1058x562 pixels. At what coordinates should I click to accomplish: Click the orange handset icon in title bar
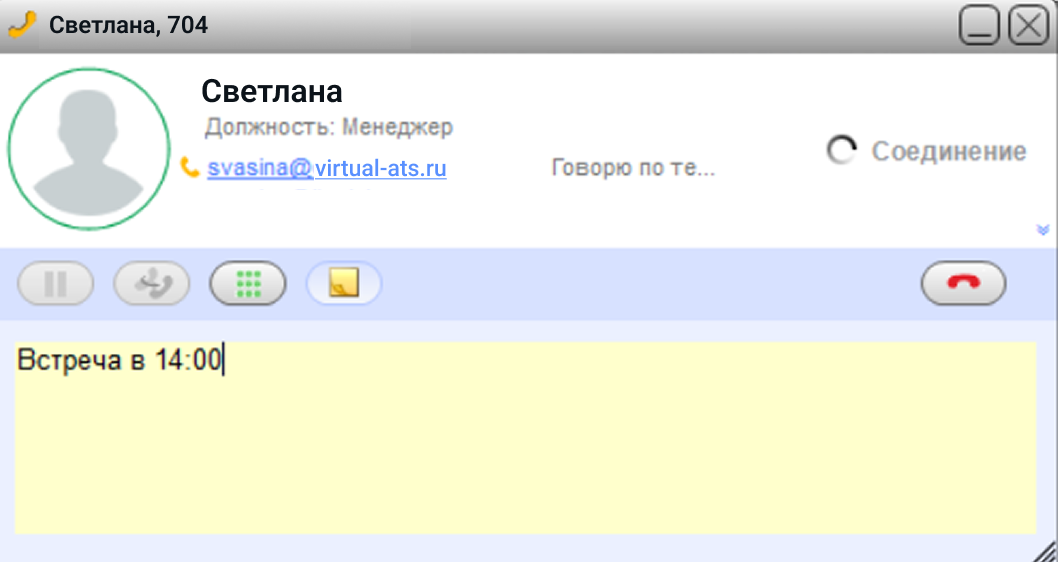(22, 26)
